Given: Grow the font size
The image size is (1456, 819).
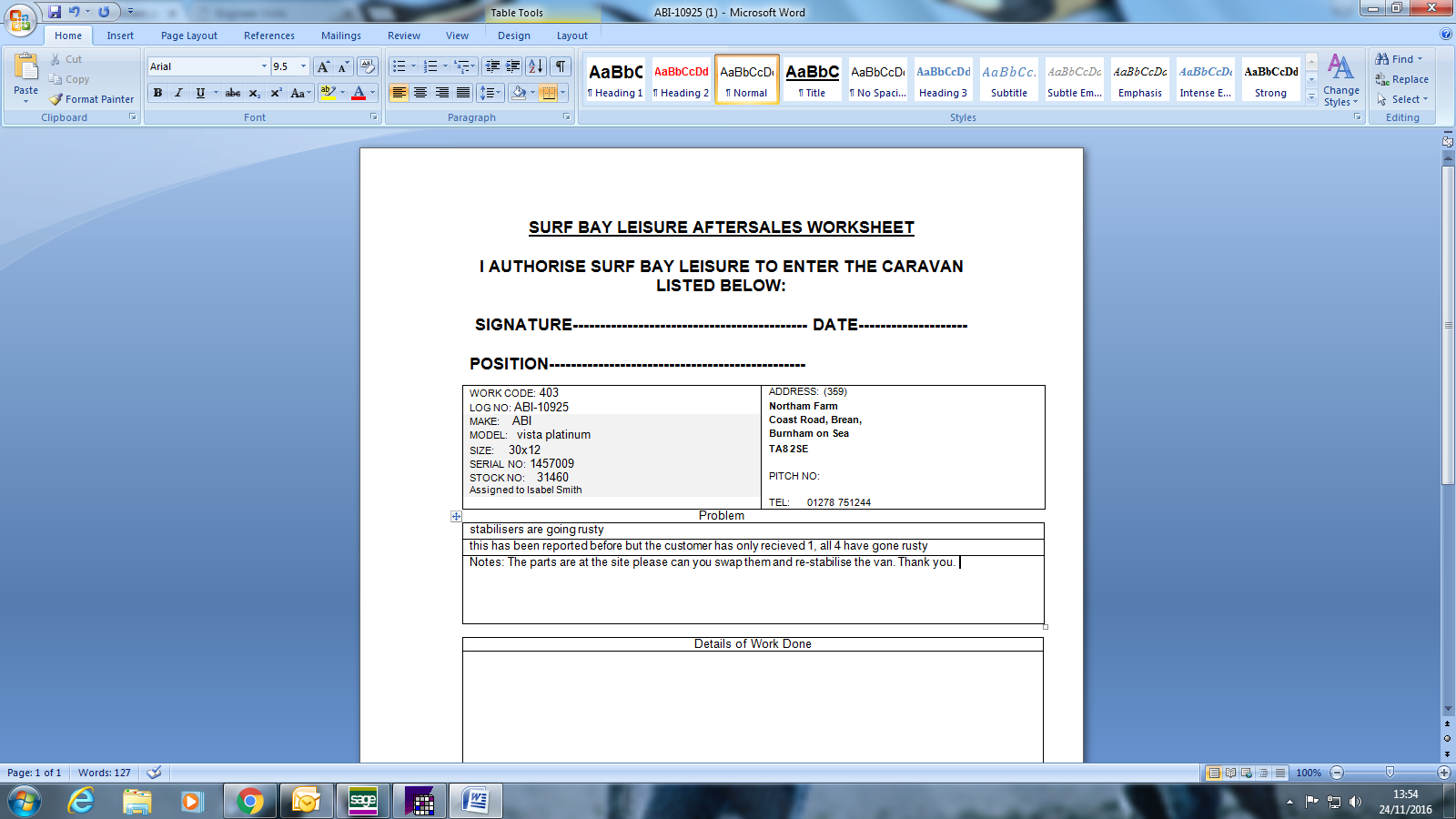Looking at the screenshot, I should coord(323,66).
